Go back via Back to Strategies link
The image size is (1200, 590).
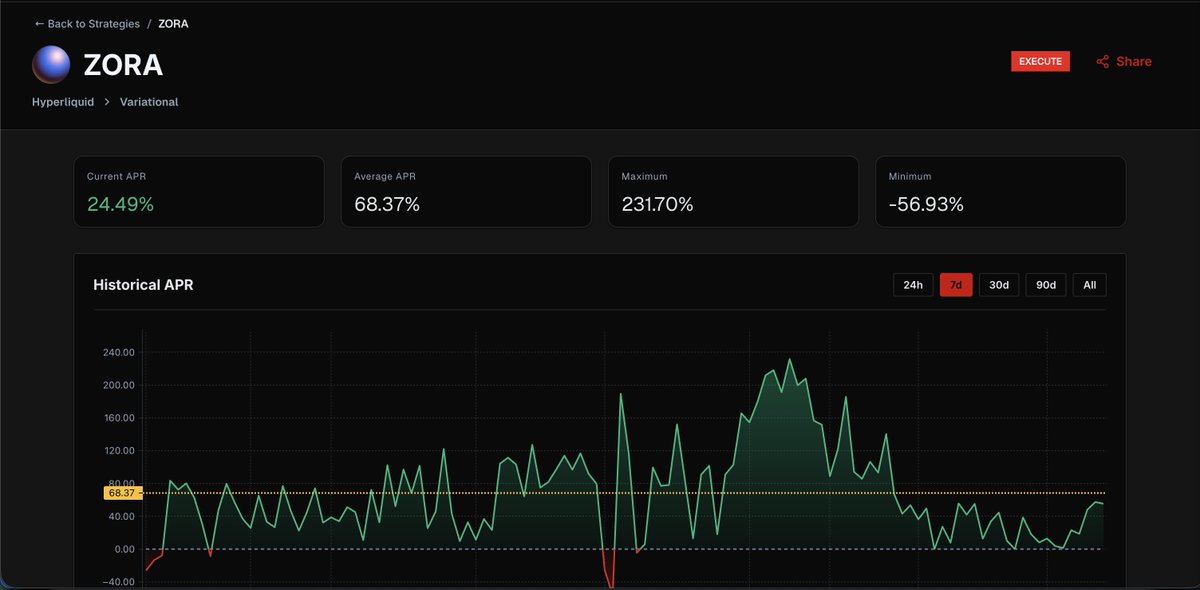click(x=87, y=23)
